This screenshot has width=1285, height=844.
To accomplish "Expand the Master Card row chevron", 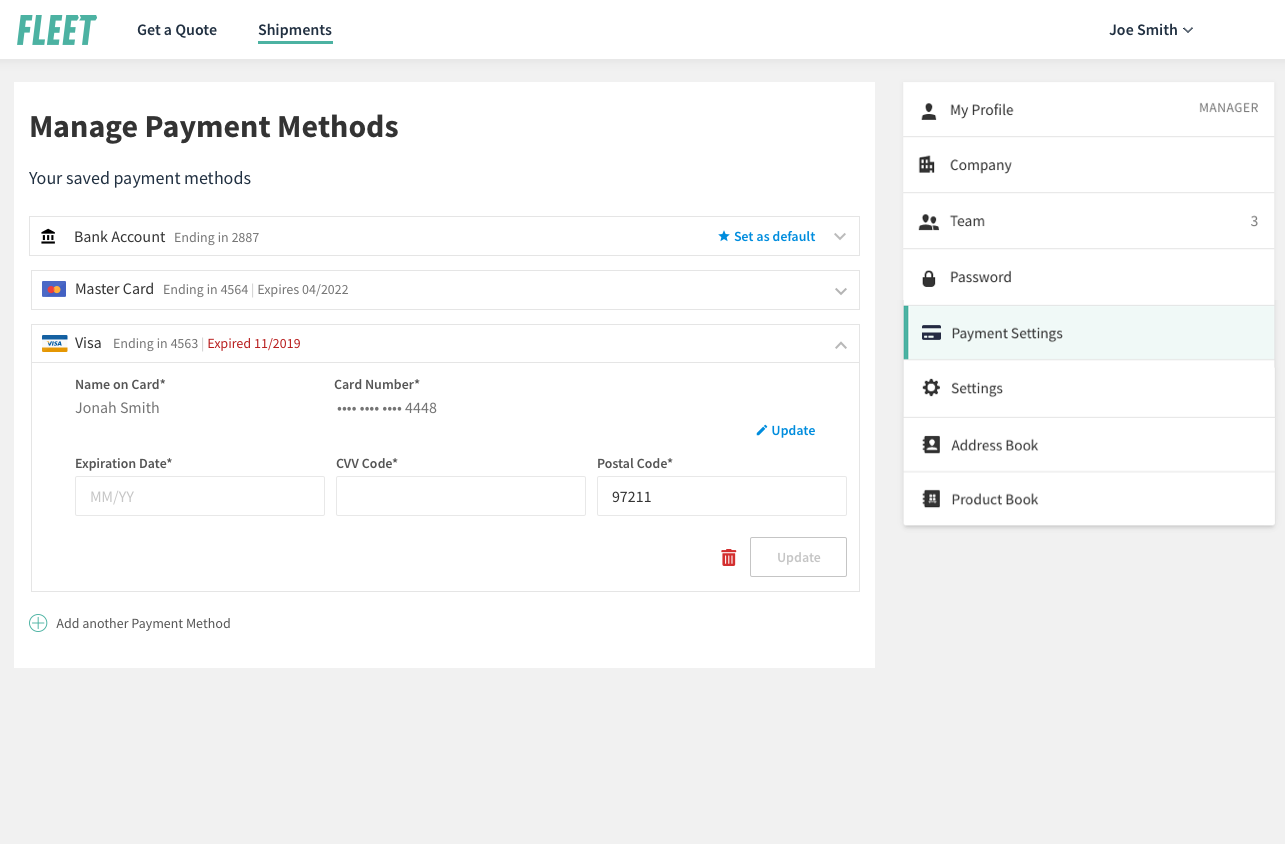I will (840, 291).
